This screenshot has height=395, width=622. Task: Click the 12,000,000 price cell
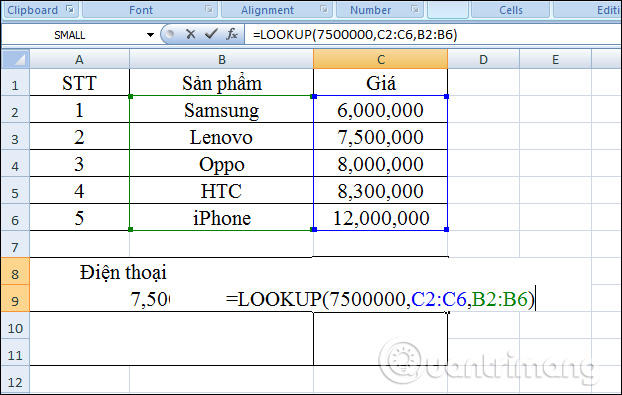point(380,217)
